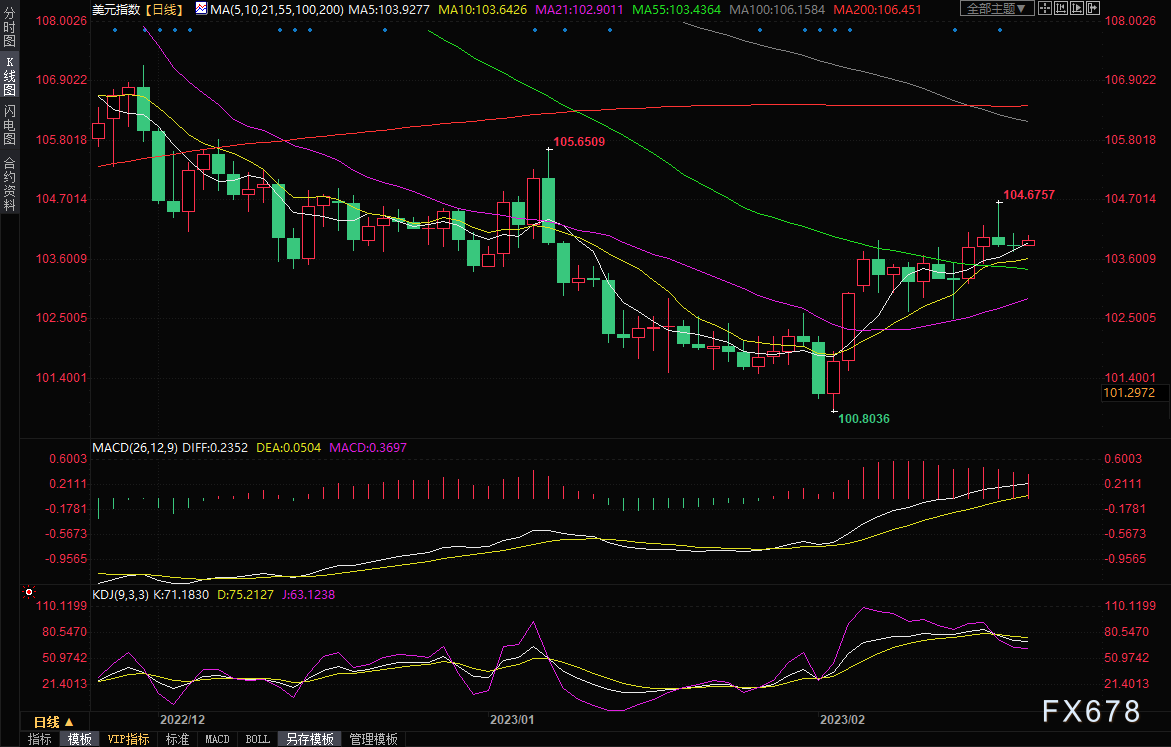Open 合约资料 contract info tab

9,183
